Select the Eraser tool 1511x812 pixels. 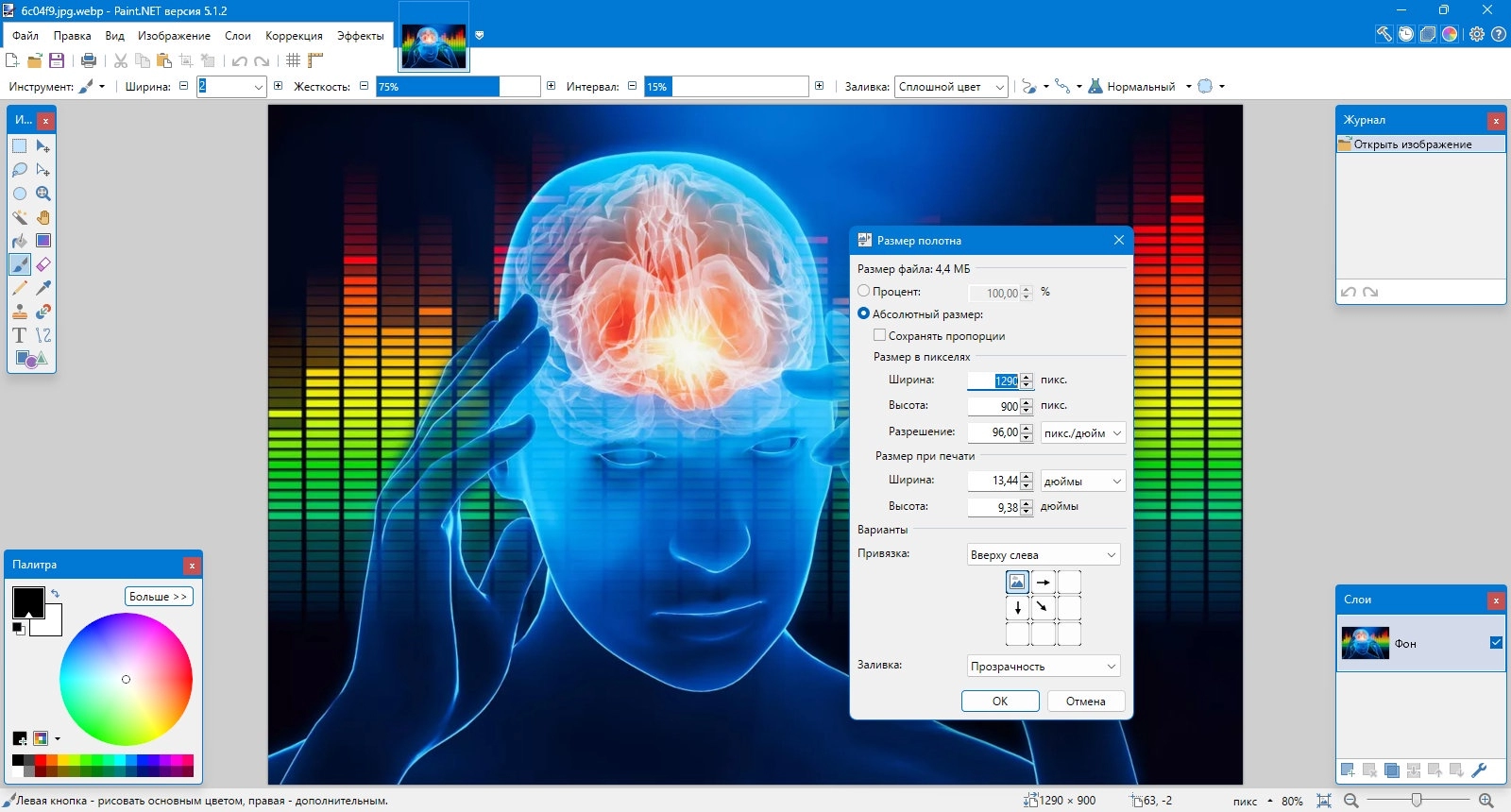(43, 264)
